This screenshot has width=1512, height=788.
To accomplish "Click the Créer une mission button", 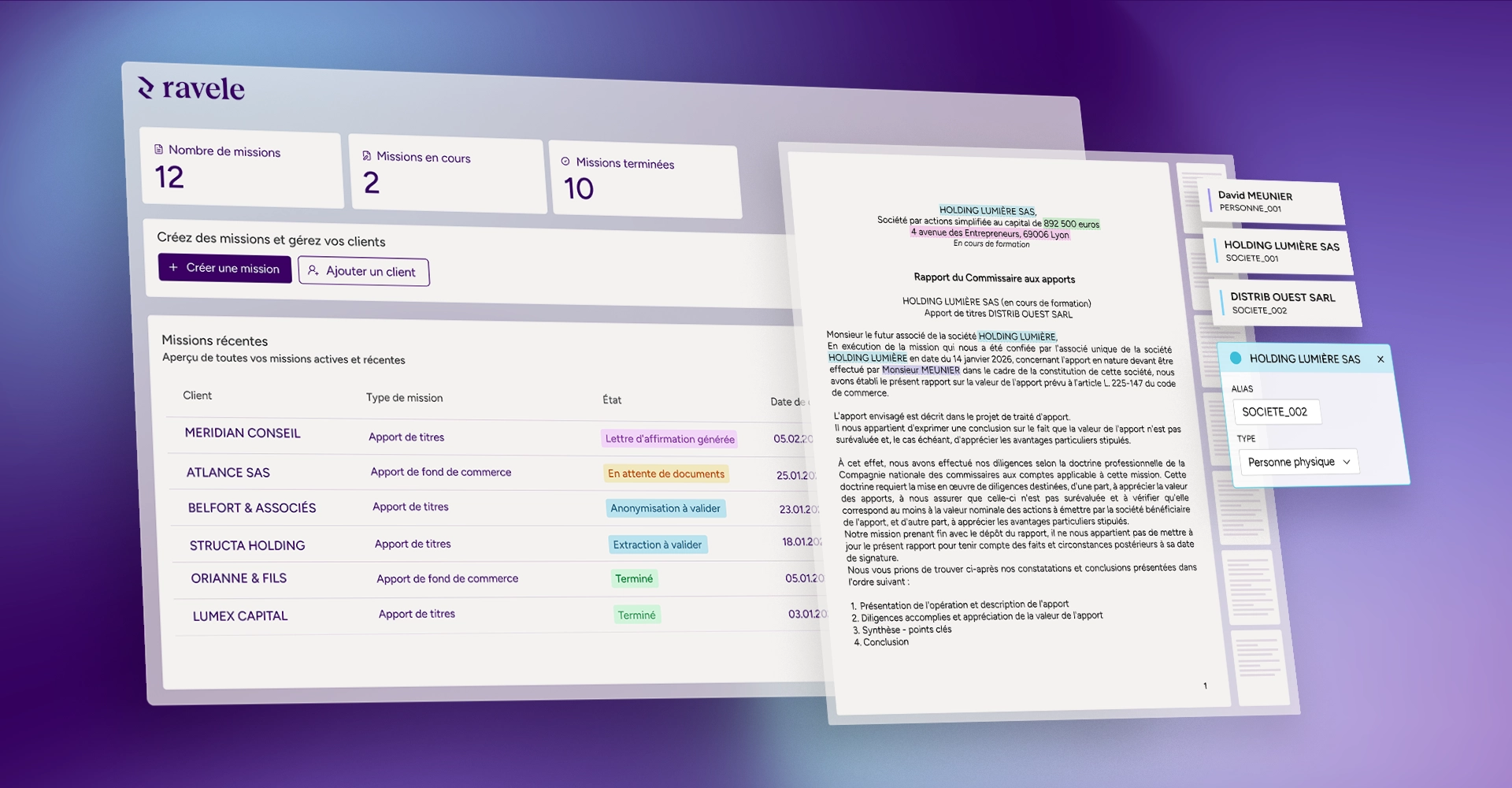I will pos(224,269).
